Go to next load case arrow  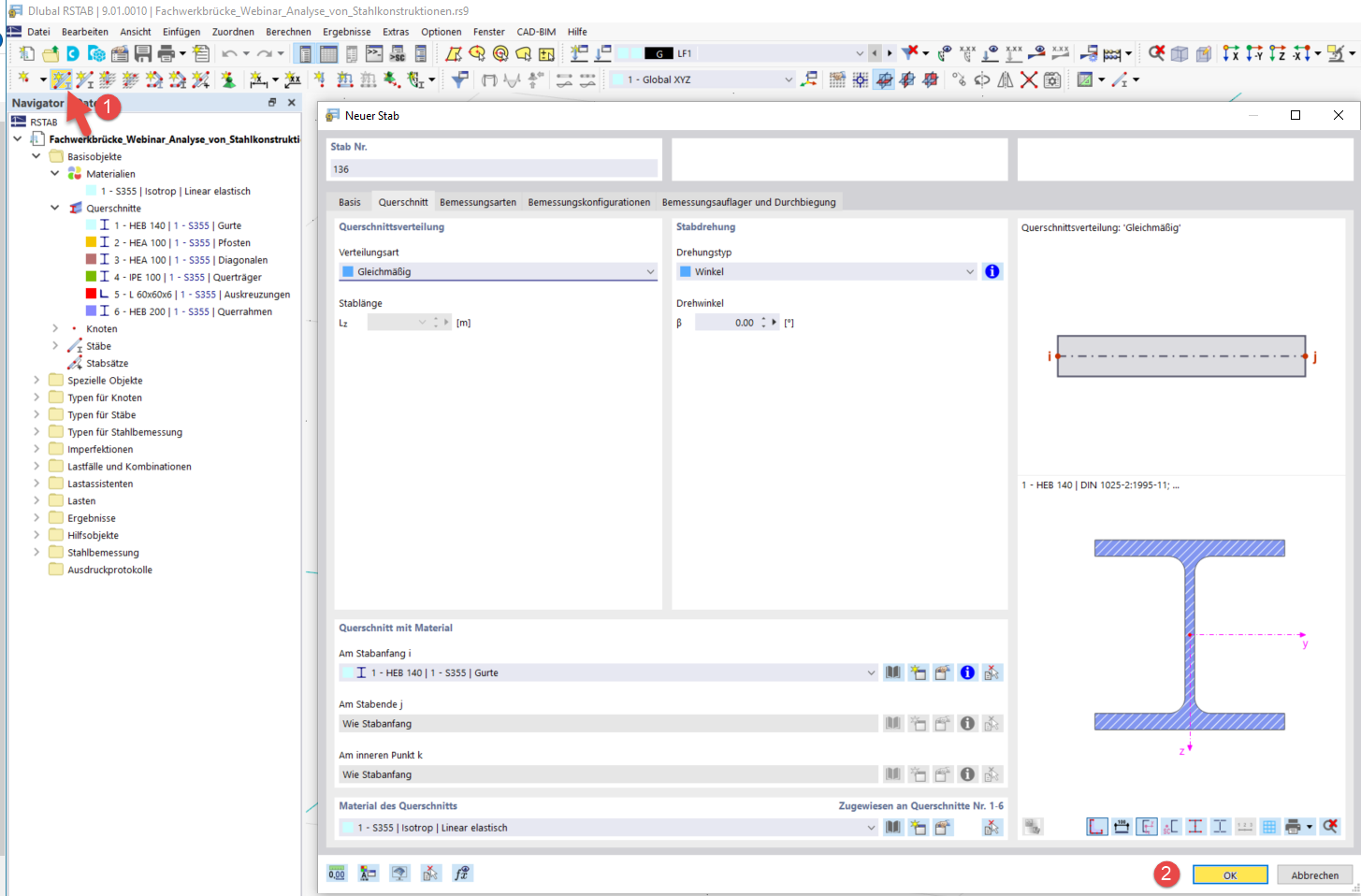click(x=890, y=53)
